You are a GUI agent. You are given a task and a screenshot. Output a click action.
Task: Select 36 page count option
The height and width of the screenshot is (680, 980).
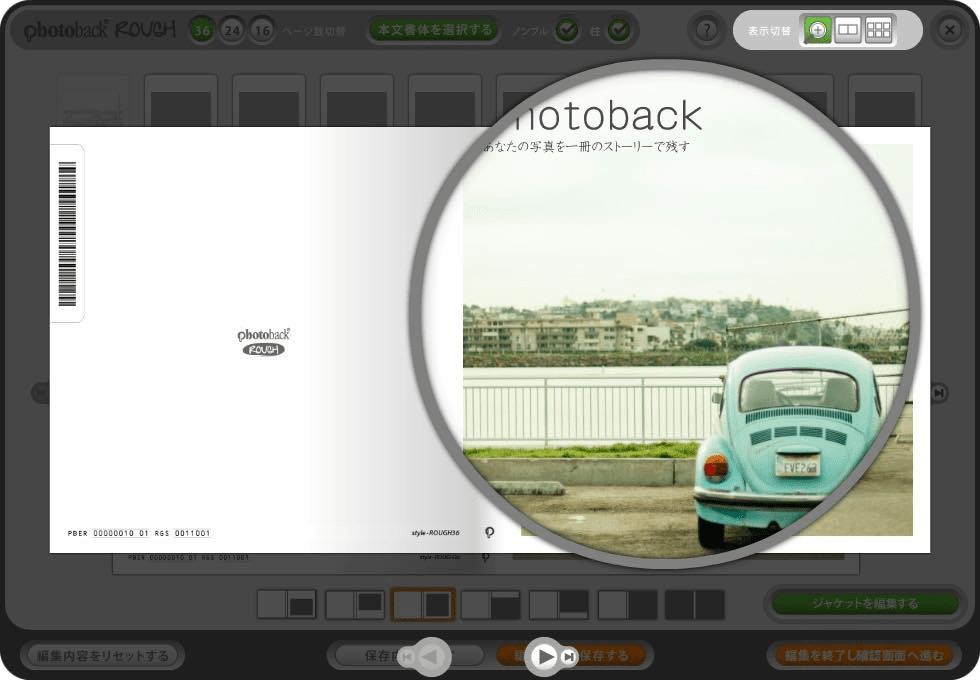[203, 31]
